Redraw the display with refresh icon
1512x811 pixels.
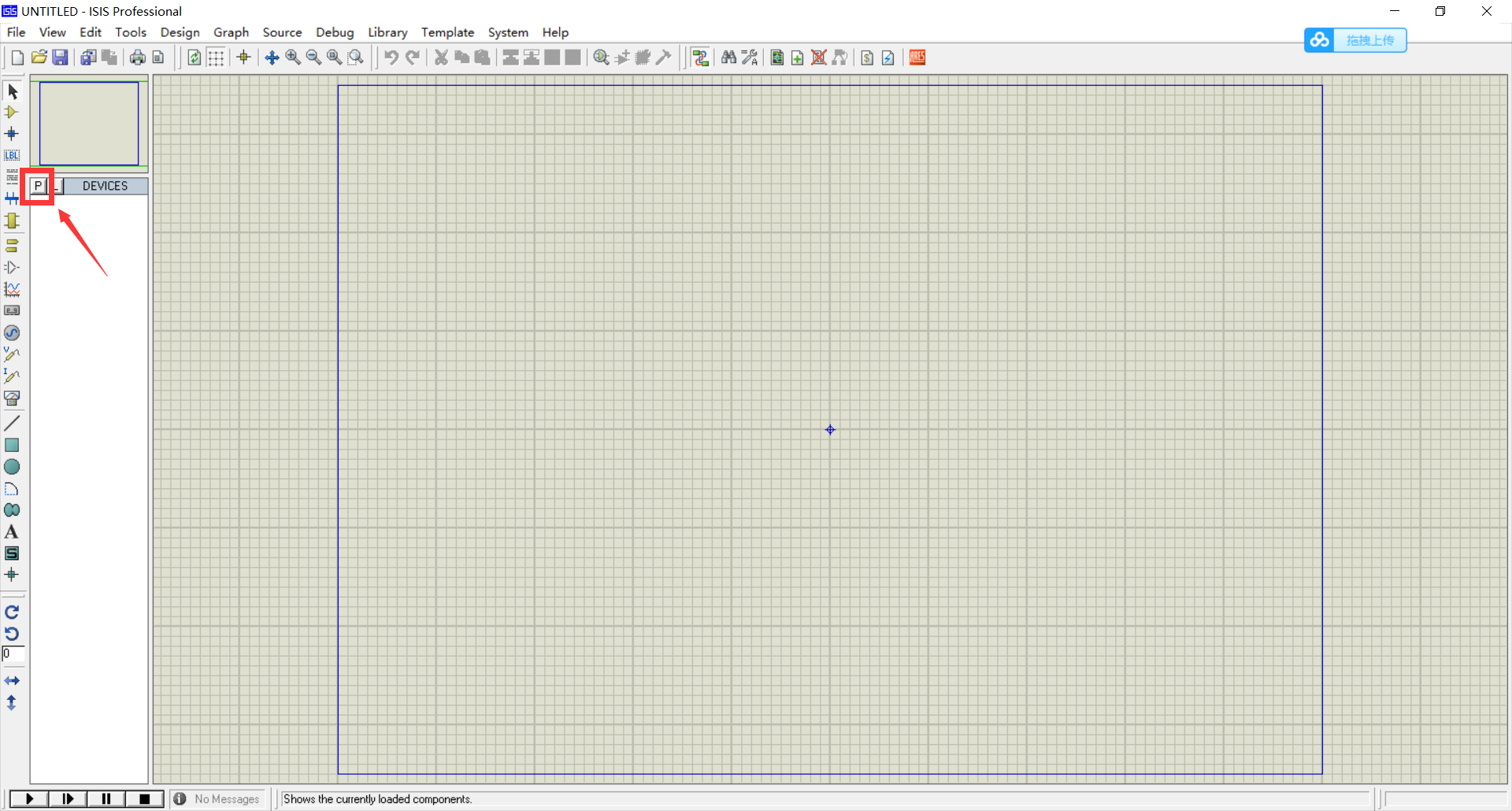click(x=195, y=57)
